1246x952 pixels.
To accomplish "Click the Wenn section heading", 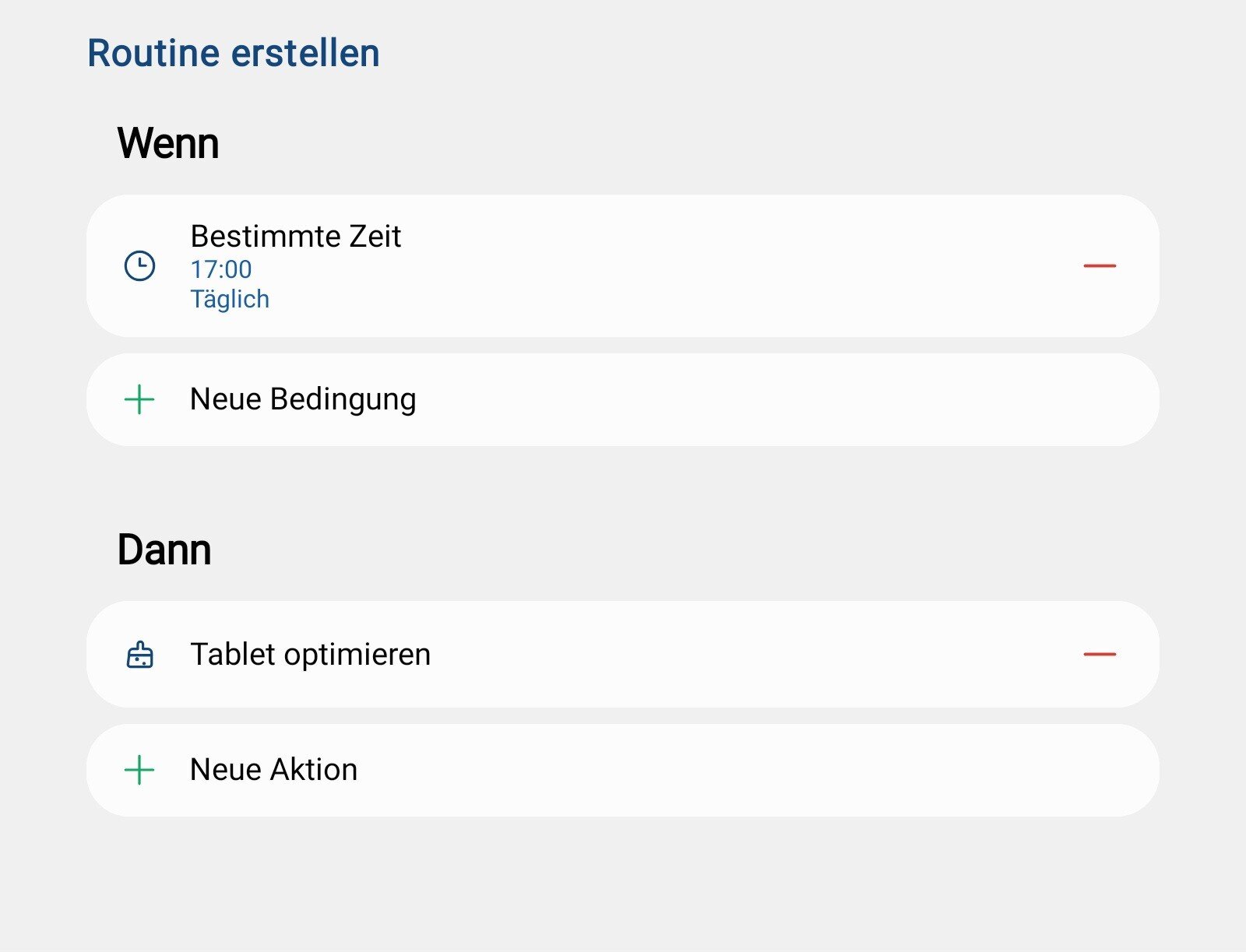I will pyautogui.click(x=168, y=144).
